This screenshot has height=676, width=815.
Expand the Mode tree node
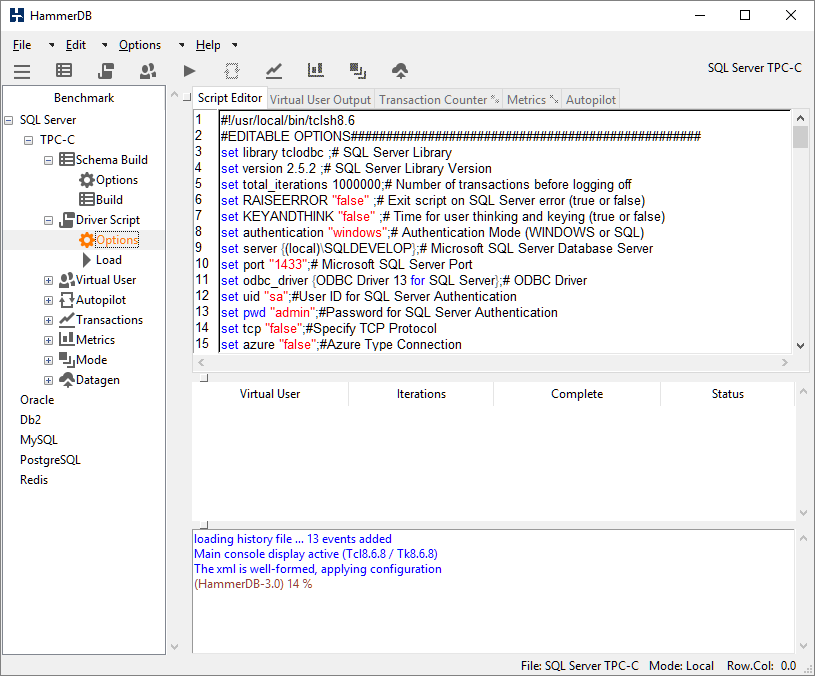pos(48,361)
